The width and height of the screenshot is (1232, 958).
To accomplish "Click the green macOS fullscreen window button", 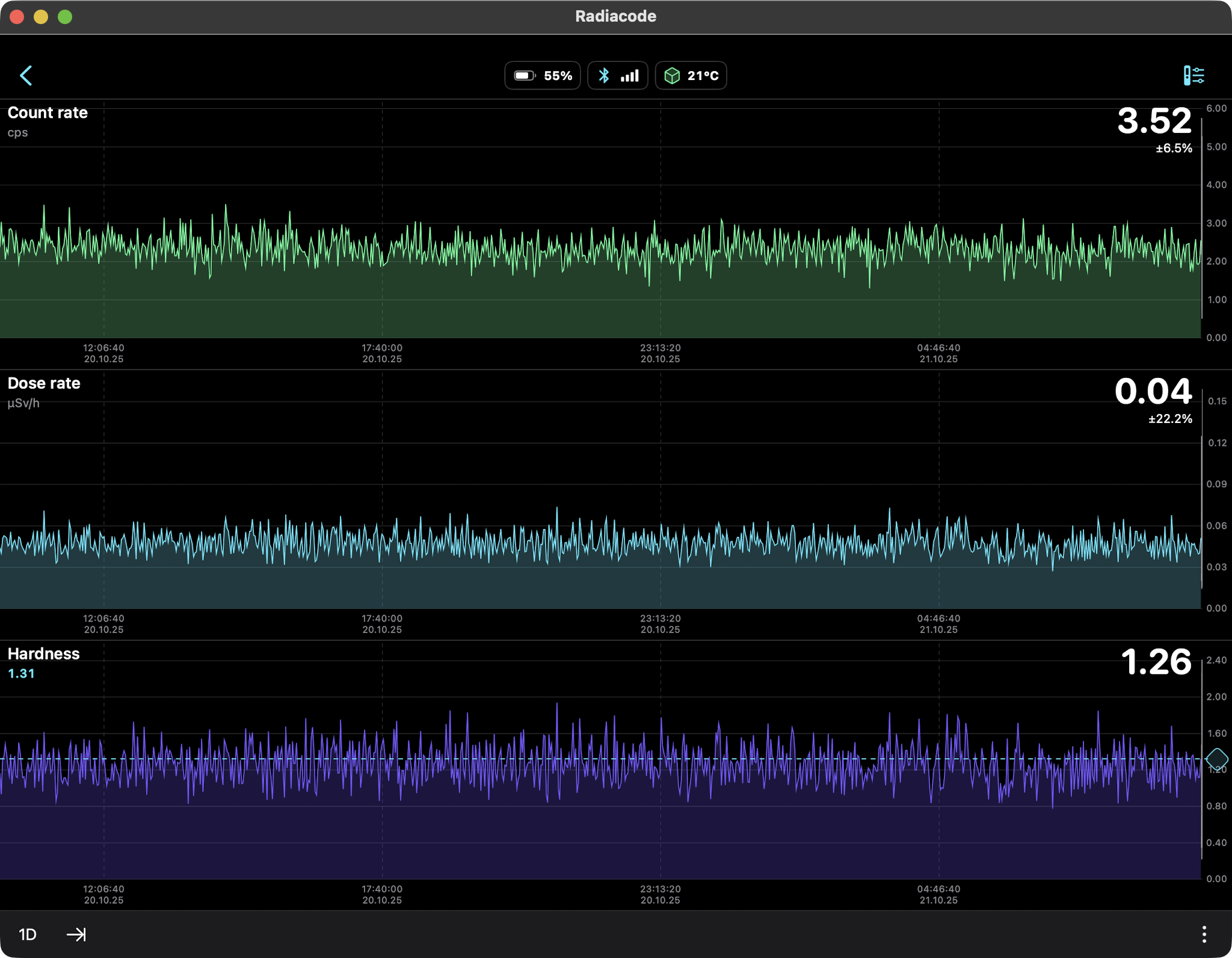I will pyautogui.click(x=65, y=17).
